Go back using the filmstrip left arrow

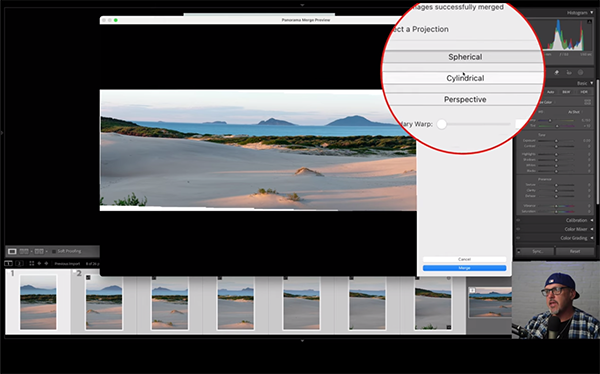pos(39,263)
